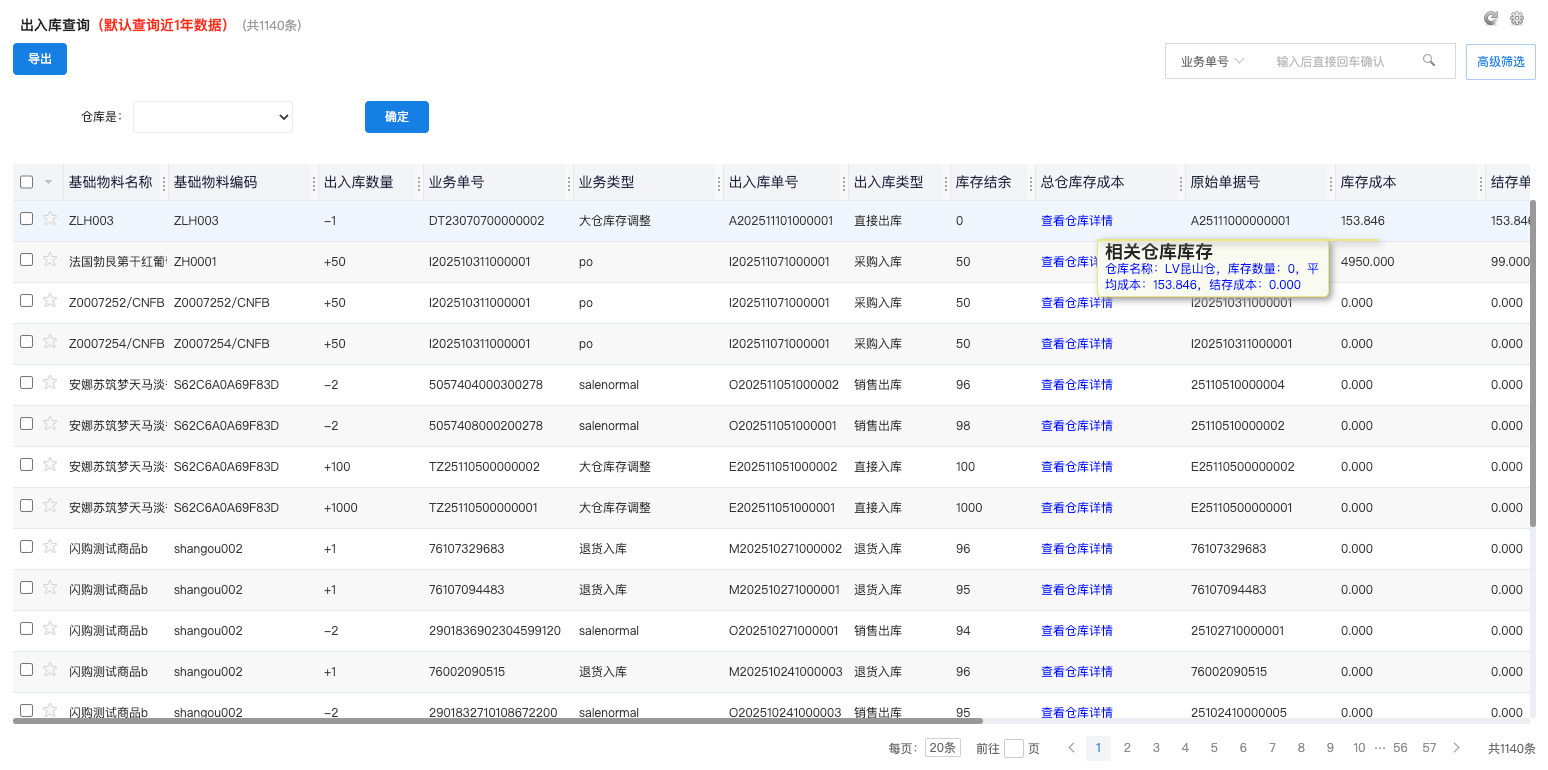Open the 业务单号 search type dropdown

point(1213,61)
